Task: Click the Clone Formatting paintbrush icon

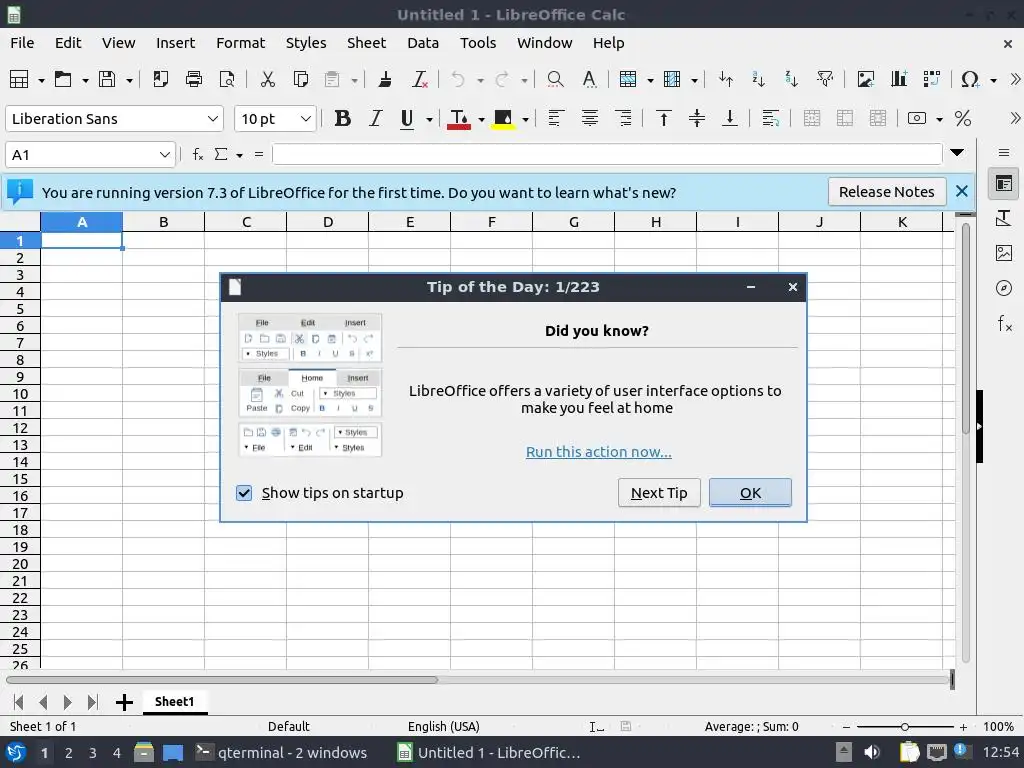Action: [x=385, y=79]
